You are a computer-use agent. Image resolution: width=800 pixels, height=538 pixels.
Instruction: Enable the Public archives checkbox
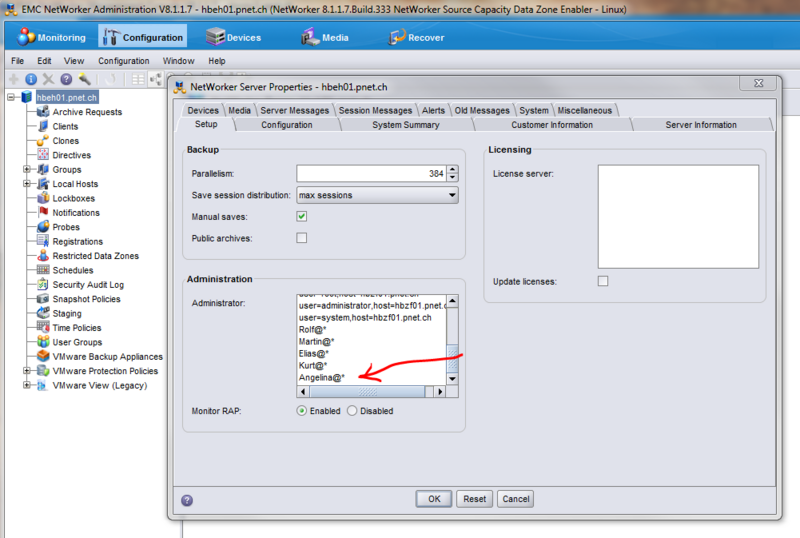click(301, 238)
